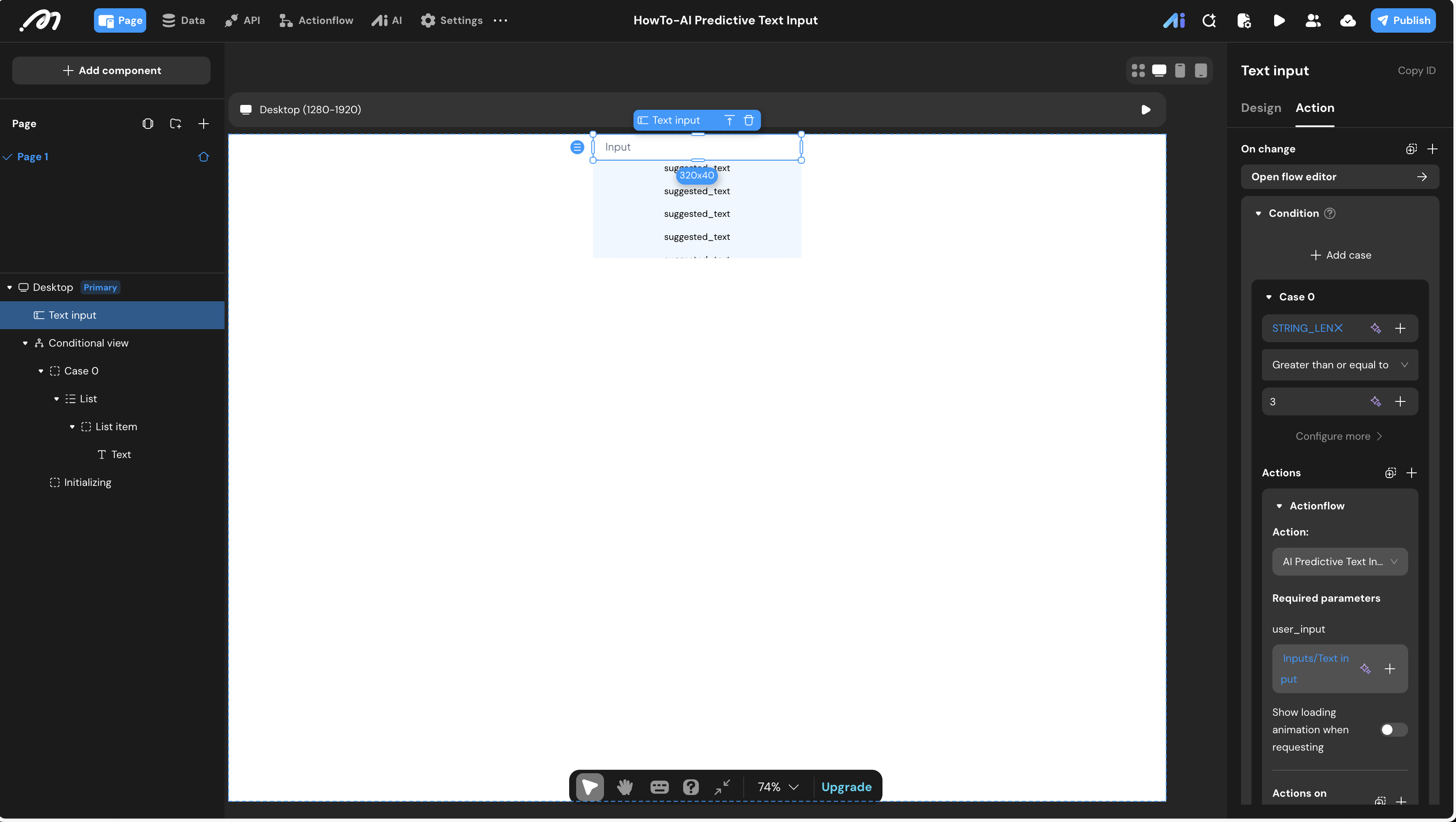
Task: Click Add component button
Action: (111, 71)
